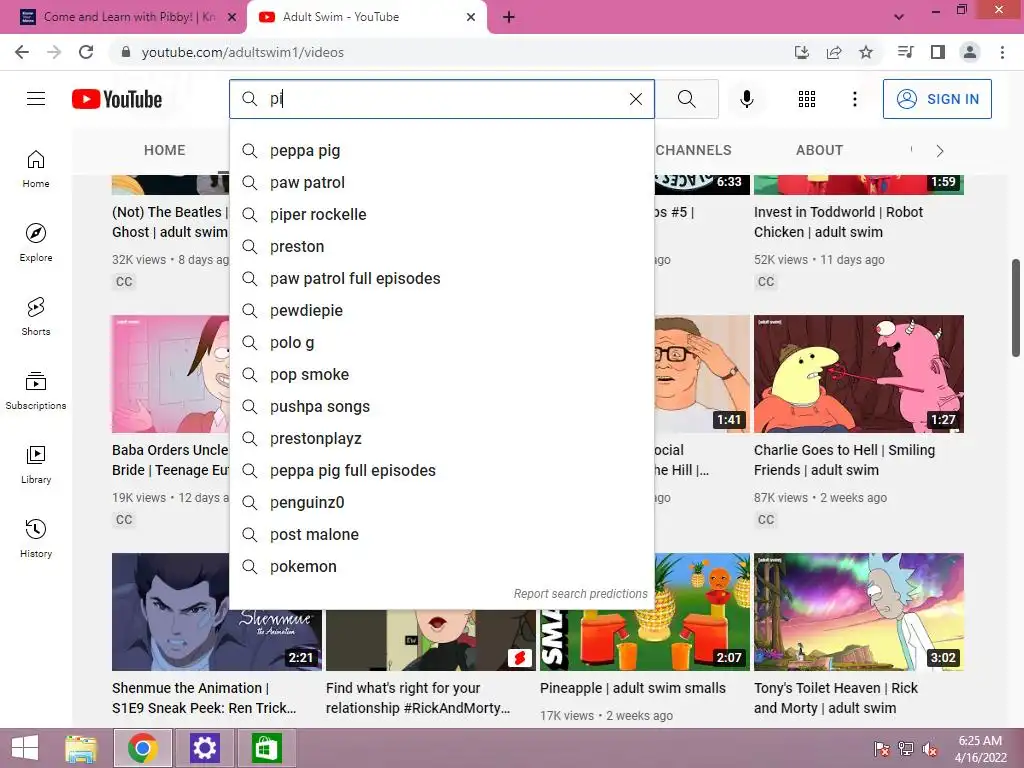Go back with browser back arrow
The height and width of the screenshot is (768, 1024).
pyautogui.click(x=22, y=52)
